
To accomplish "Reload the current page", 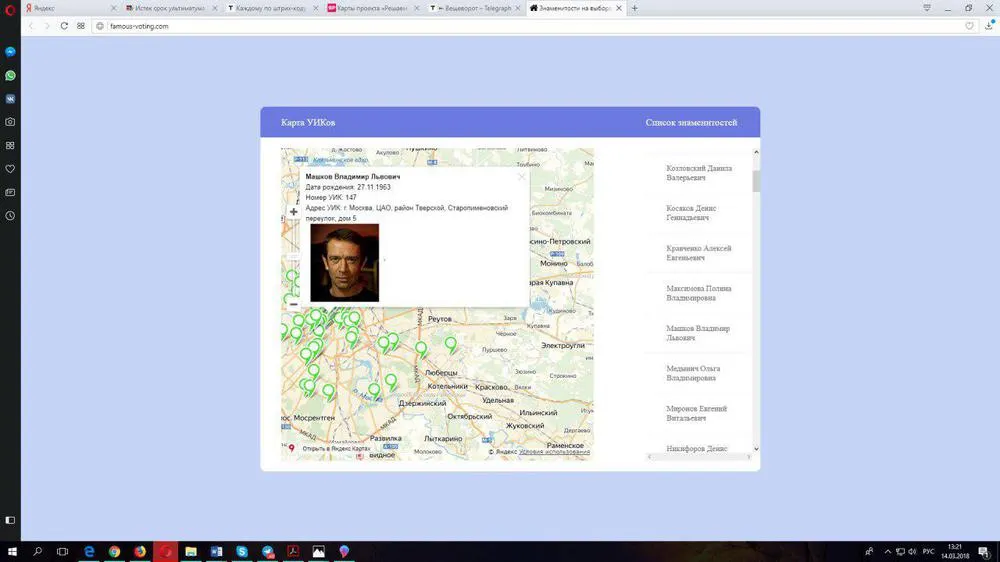I will 64,26.
